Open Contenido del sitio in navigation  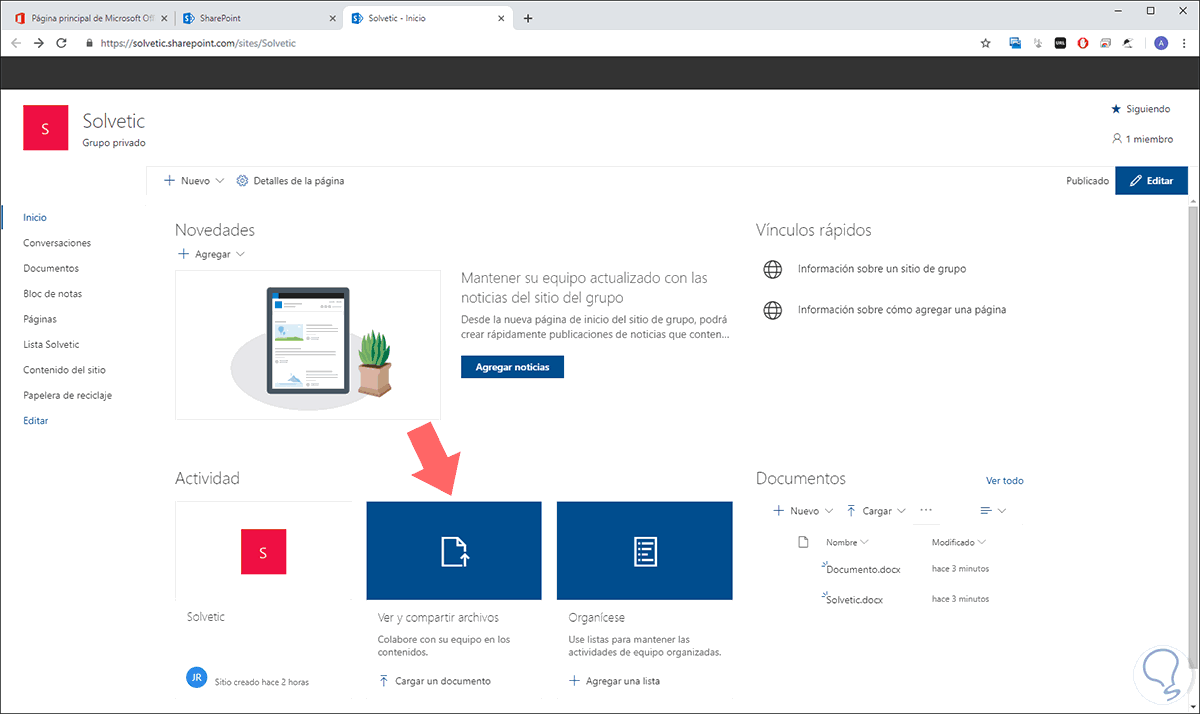65,370
